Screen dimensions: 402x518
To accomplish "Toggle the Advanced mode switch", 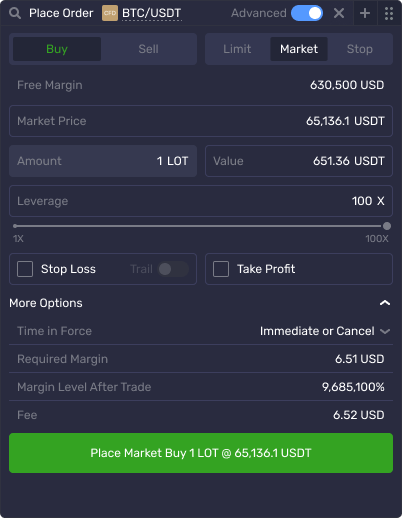I will pyautogui.click(x=307, y=13).
